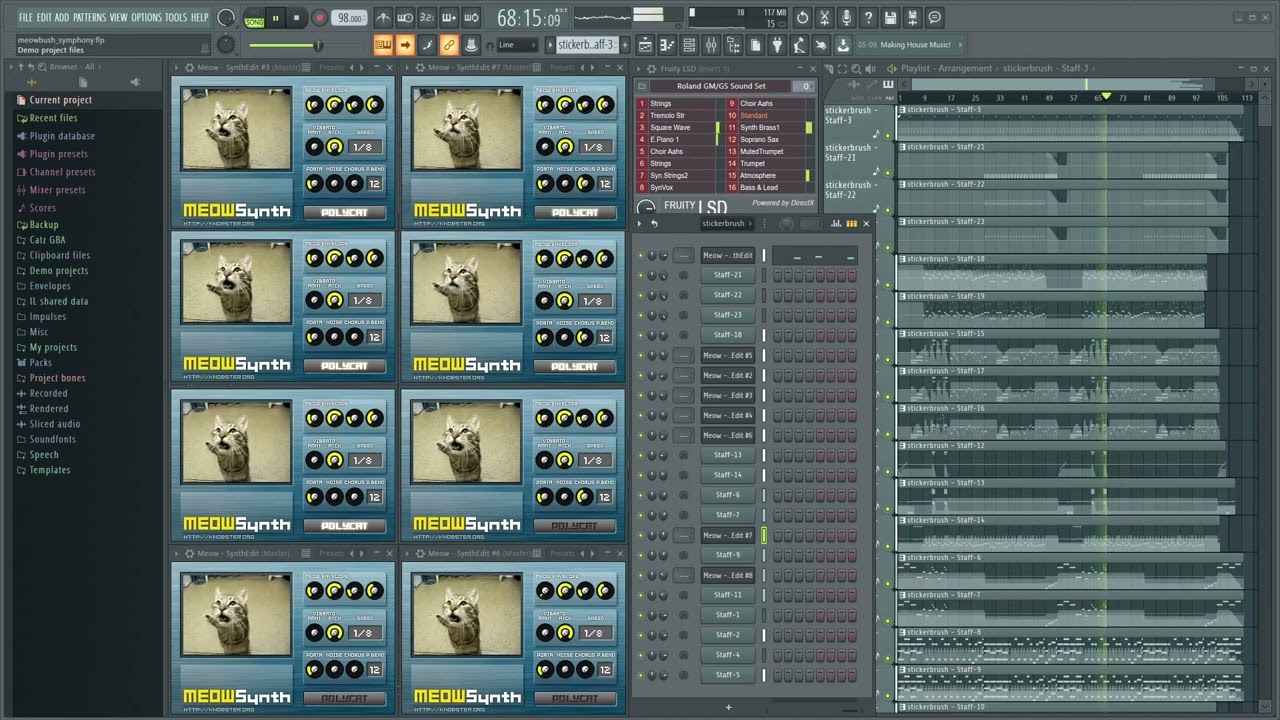
Task: Save the project with floppy disk icon
Action: [x=890, y=18]
